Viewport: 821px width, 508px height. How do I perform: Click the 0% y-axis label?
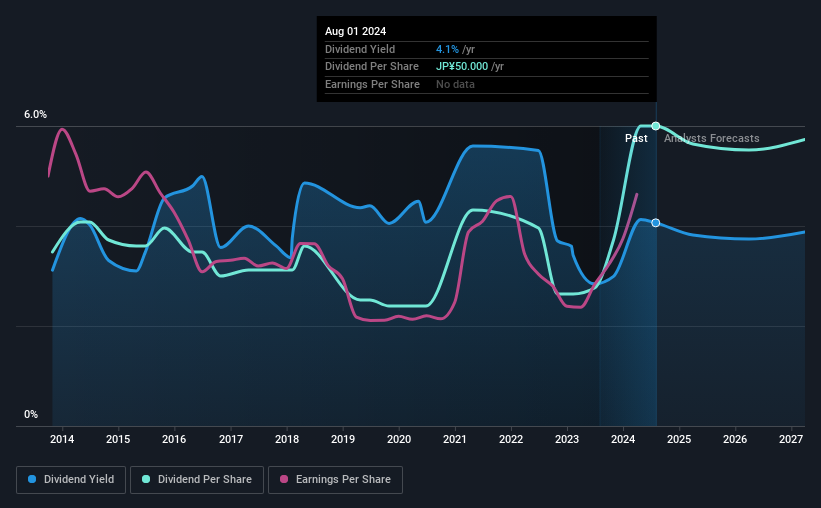point(31,414)
